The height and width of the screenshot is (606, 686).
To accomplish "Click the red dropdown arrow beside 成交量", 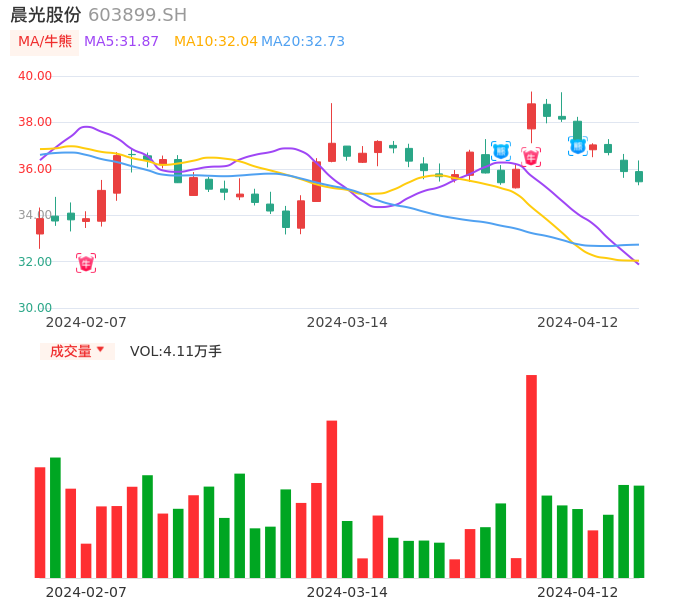I will tap(100, 351).
